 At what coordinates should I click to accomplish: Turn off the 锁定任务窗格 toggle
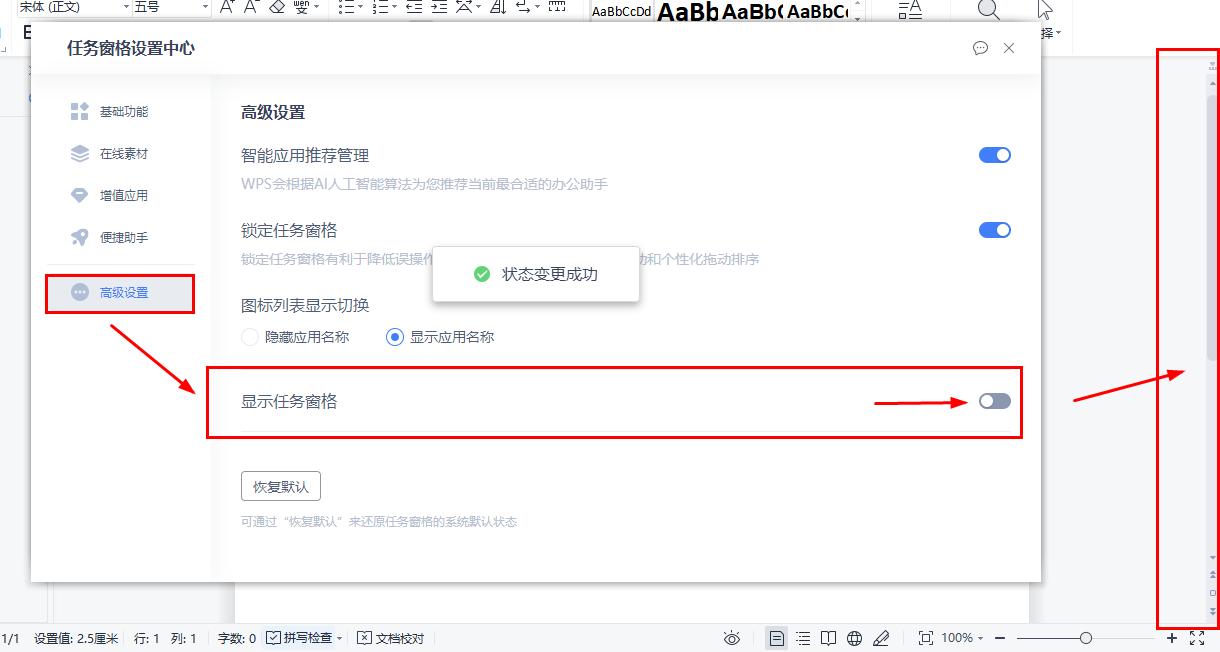(995, 229)
